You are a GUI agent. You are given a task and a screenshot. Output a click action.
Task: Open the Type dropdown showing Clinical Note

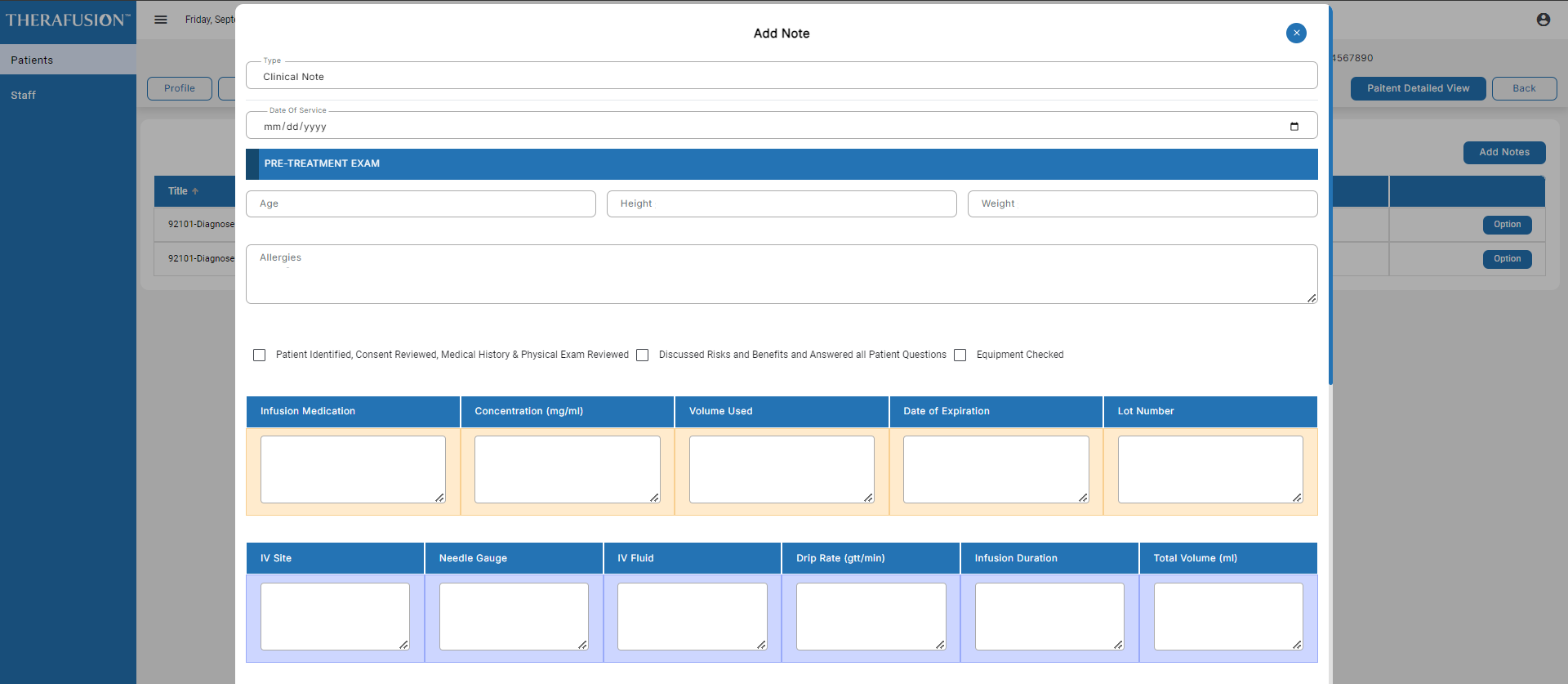point(781,76)
